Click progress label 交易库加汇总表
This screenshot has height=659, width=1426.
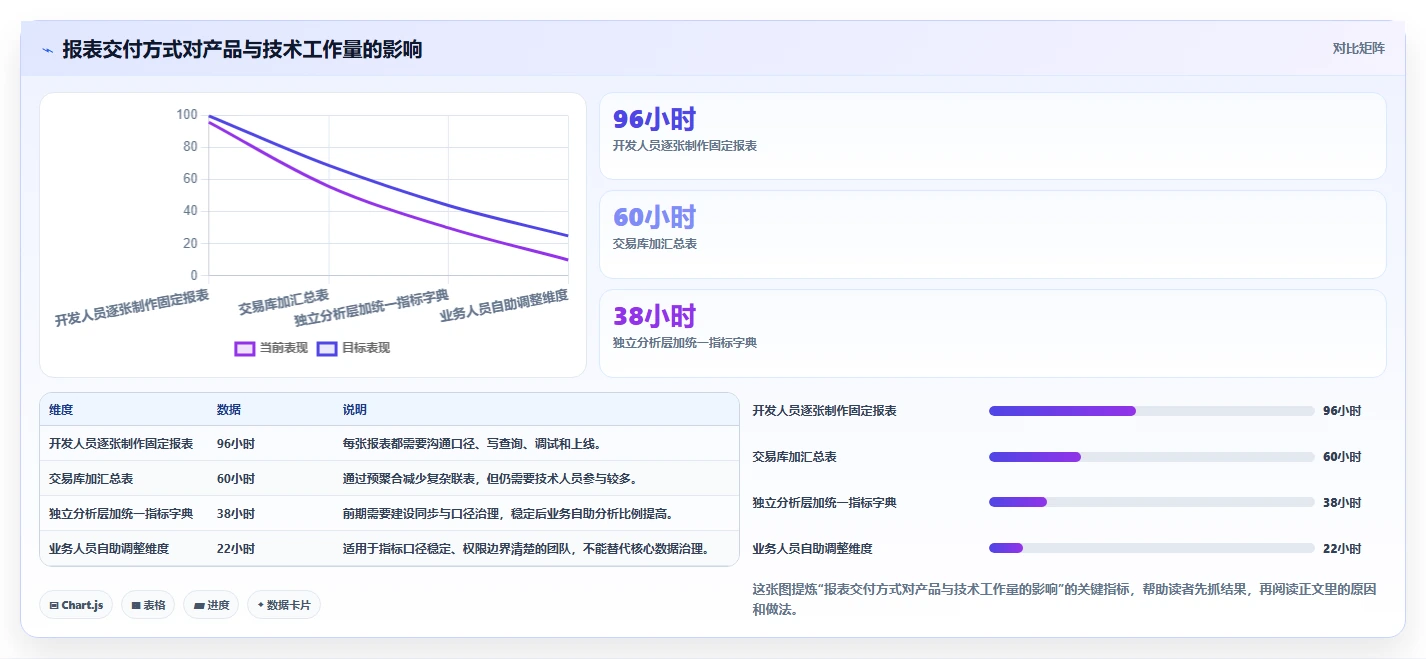795,457
